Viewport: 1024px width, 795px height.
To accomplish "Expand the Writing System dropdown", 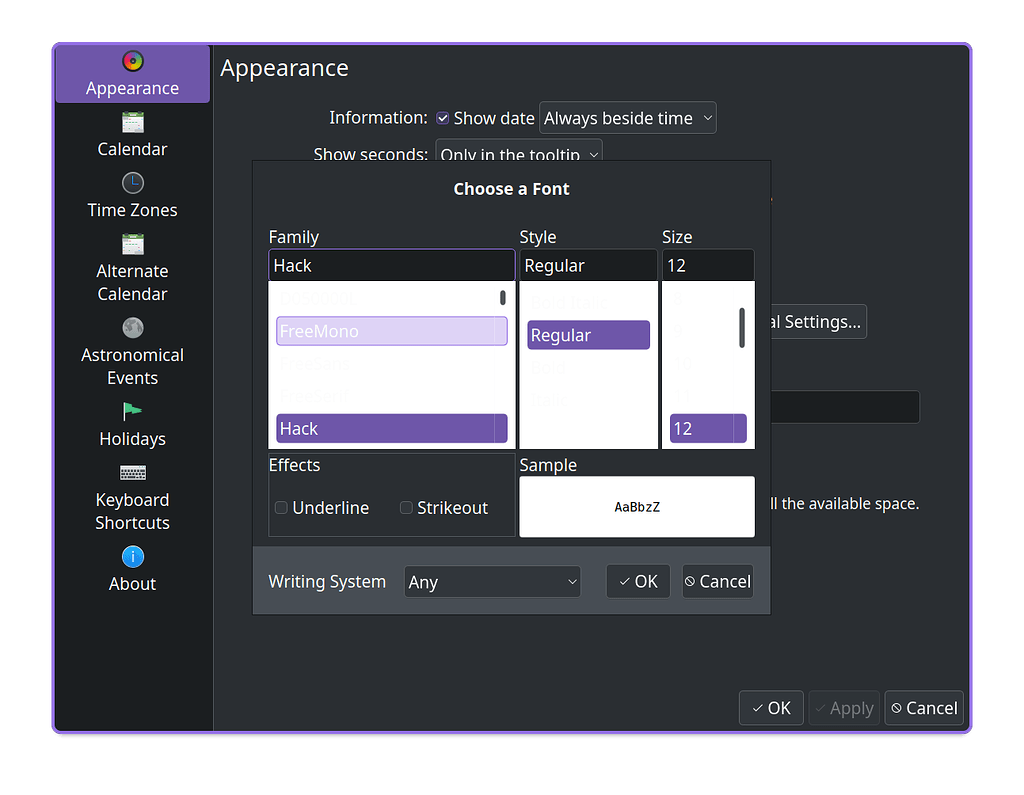I will (492, 582).
